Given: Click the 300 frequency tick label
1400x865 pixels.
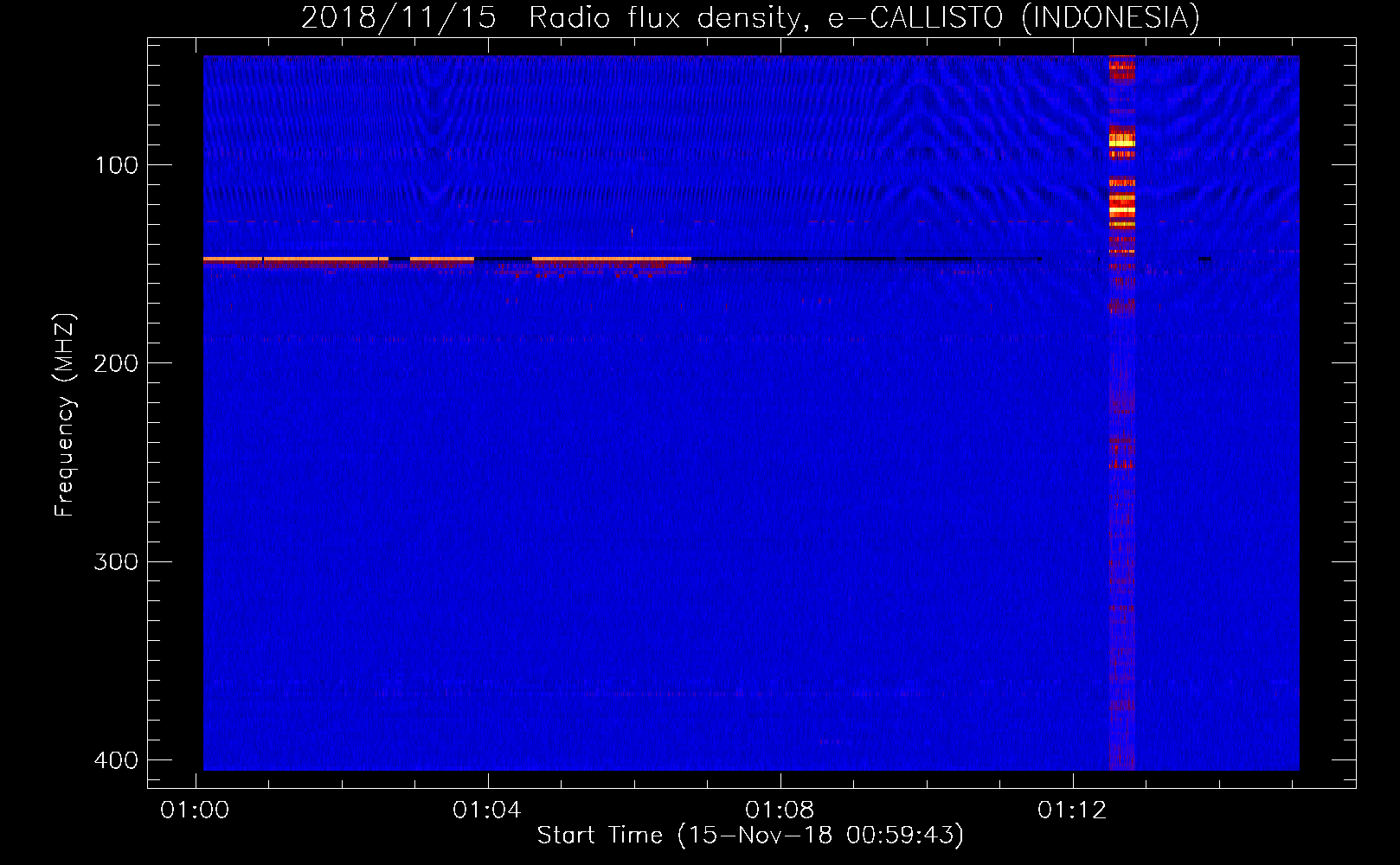Looking at the screenshot, I should tap(117, 562).
